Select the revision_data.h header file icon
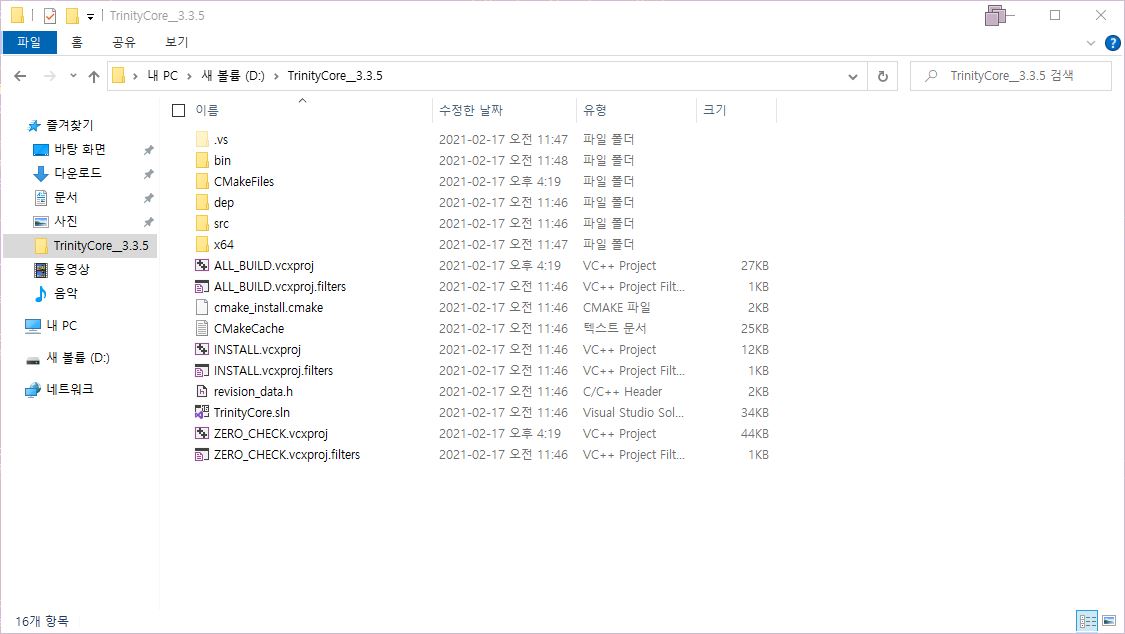The width and height of the screenshot is (1125, 634). pos(202,392)
